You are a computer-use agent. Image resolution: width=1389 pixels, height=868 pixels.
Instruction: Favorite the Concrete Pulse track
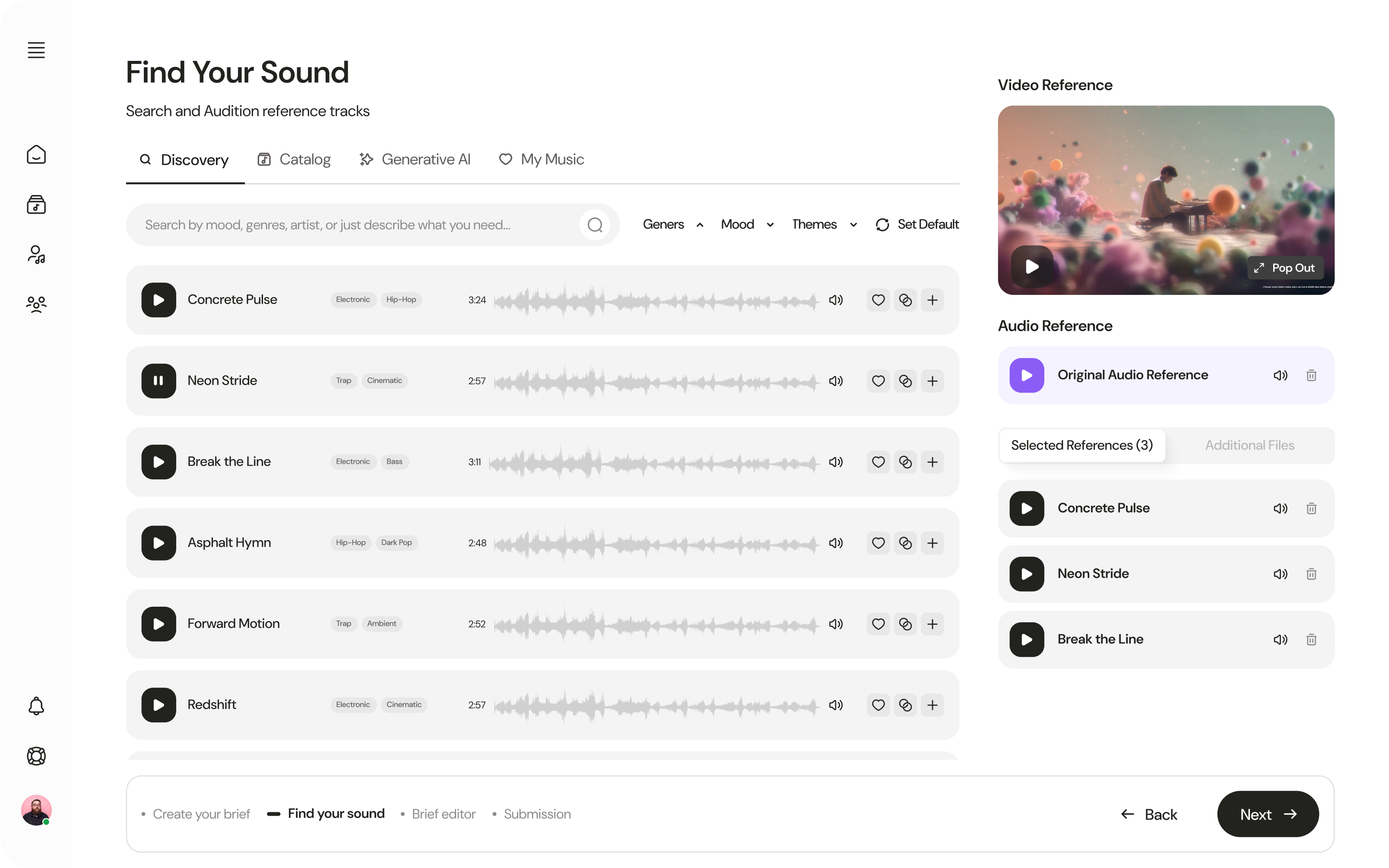(878, 300)
